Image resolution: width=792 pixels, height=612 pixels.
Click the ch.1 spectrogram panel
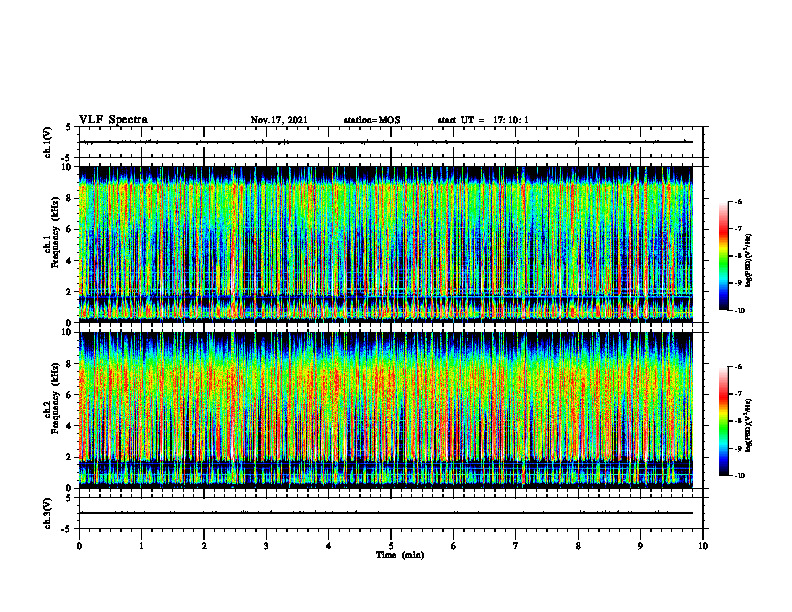pyautogui.click(x=386, y=244)
